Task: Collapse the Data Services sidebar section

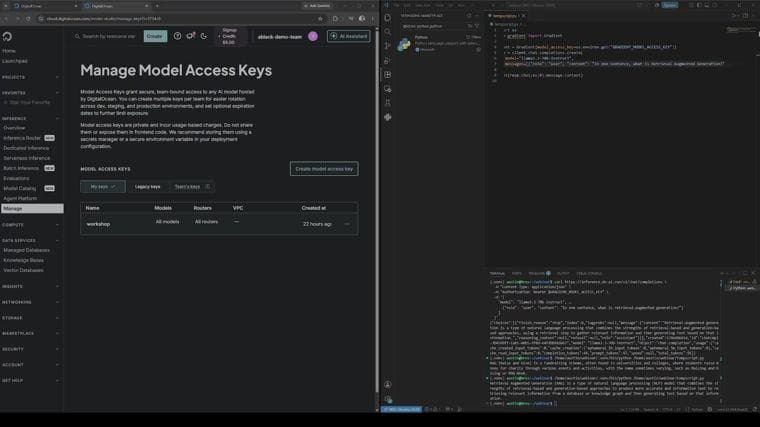Action: pyautogui.click(x=31, y=240)
